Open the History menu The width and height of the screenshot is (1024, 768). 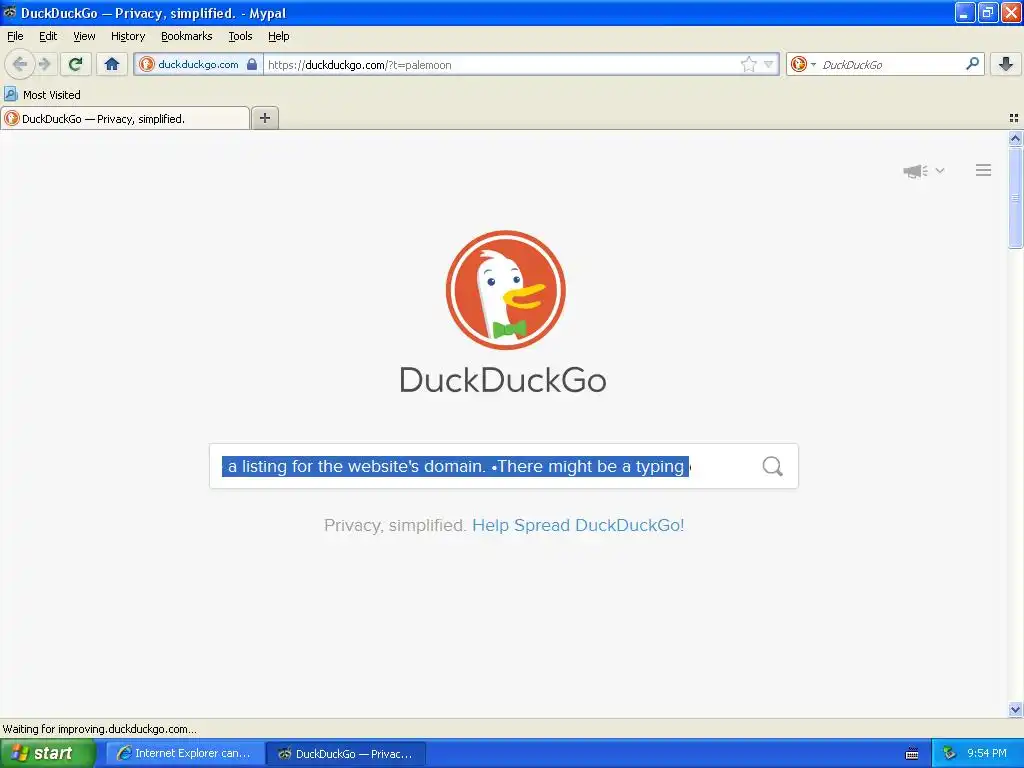128,36
